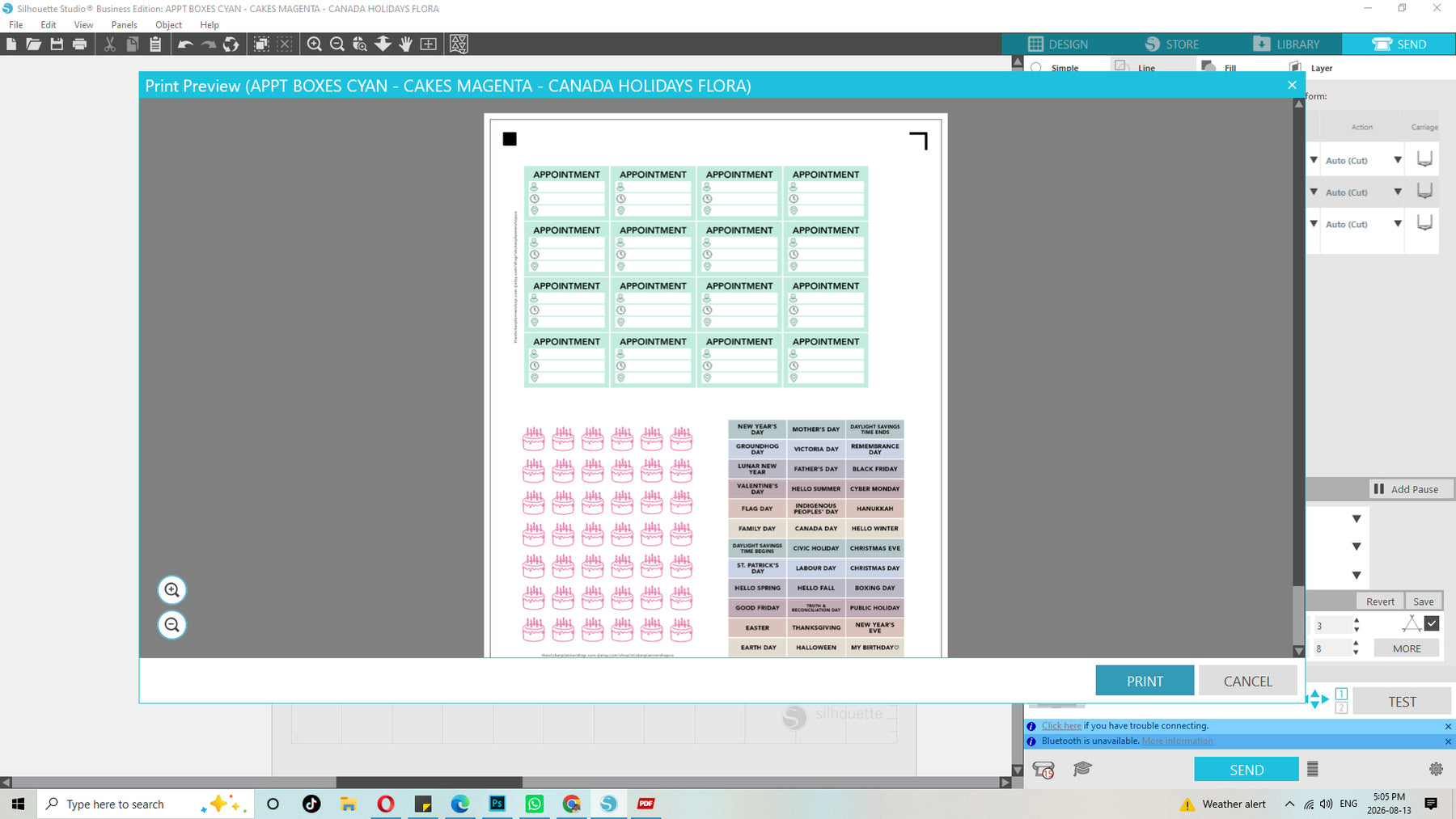Click the carriage tool icon in first row
Viewport: 1456px width, 819px height.
coord(1424,159)
